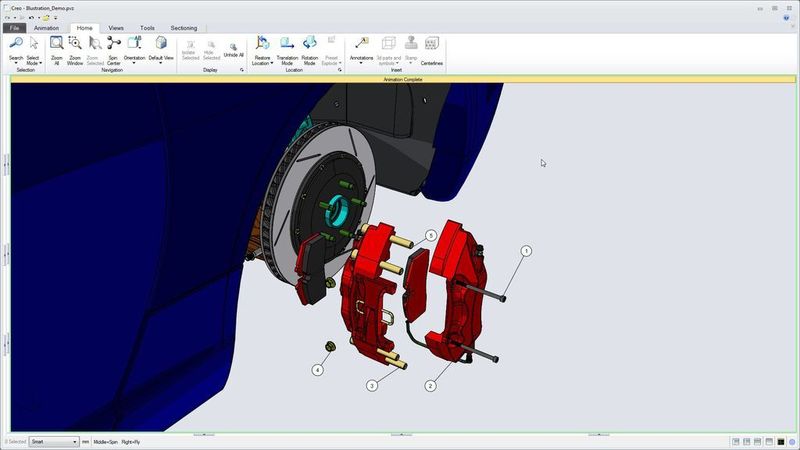The height and width of the screenshot is (450, 800).
Task: Click the Default View cube icon
Action: coord(161,44)
